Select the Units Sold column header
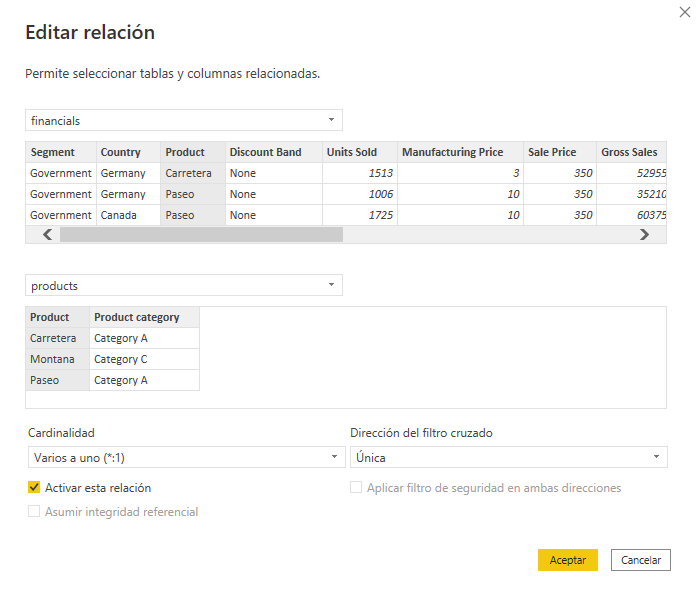Viewport: 700px width, 598px height. click(x=352, y=152)
